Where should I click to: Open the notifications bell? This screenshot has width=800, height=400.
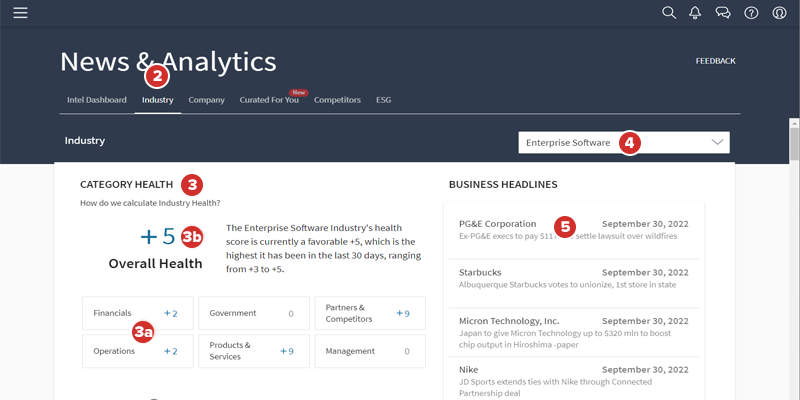[696, 13]
